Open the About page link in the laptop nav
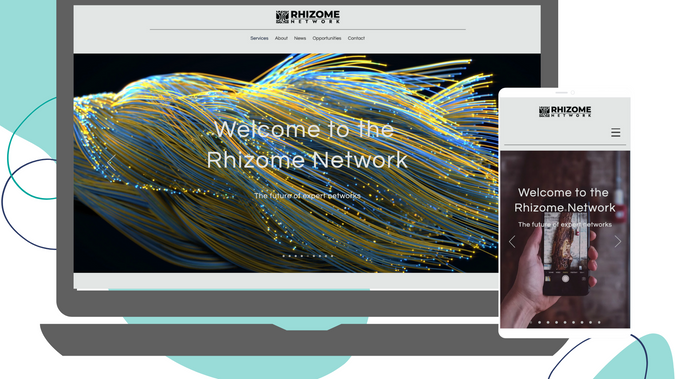Screen dimensions: 675x379 [281, 38]
